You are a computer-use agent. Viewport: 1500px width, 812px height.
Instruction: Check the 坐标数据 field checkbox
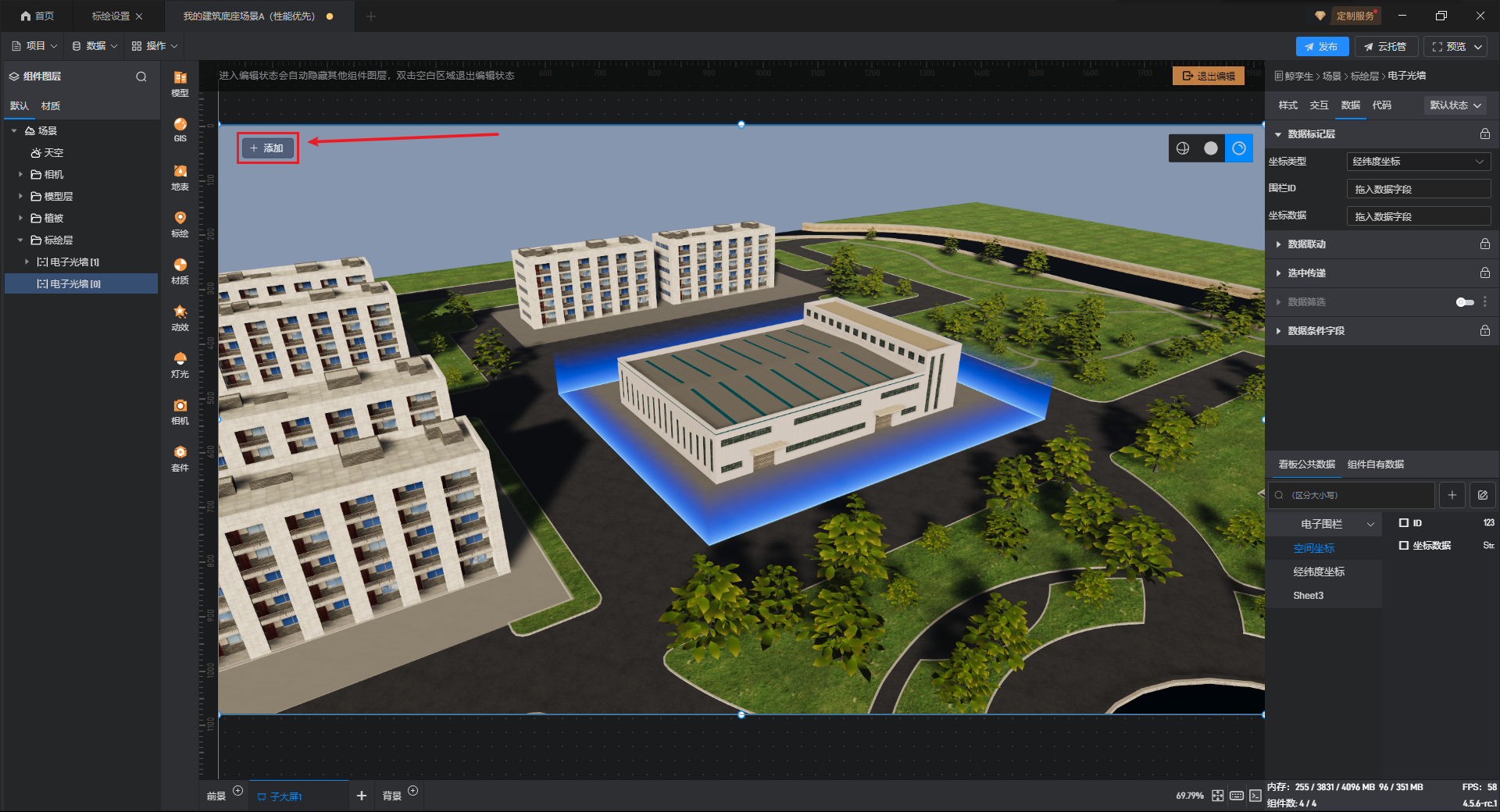(x=1404, y=546)
